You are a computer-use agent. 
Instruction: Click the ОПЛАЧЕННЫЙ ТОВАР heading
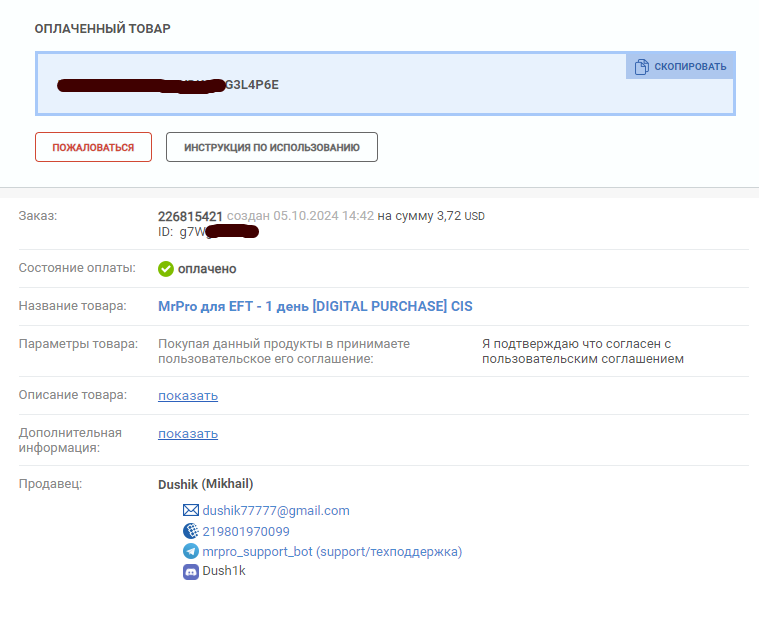103,29
